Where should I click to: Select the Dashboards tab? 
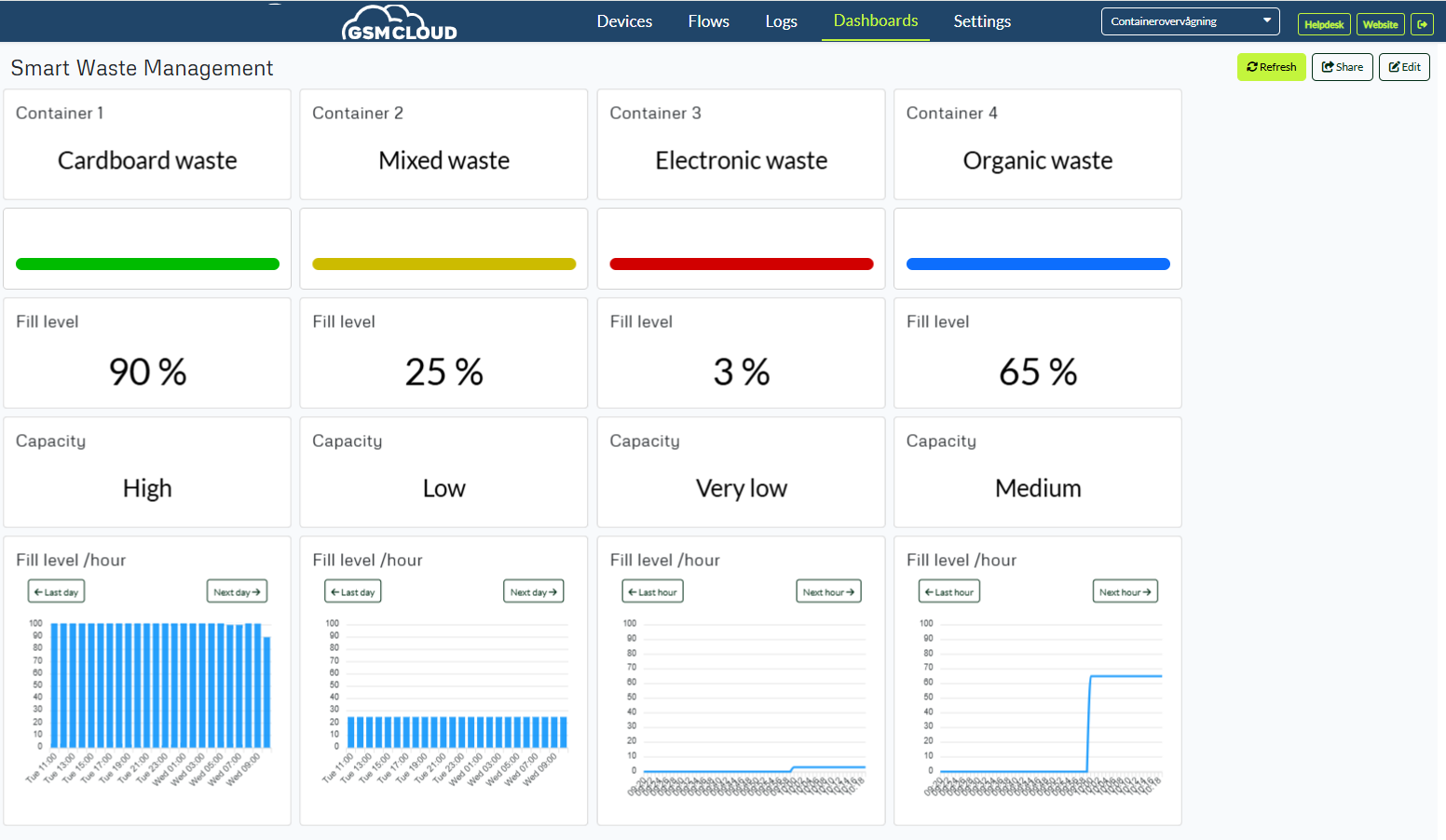(x=875, y=21)
